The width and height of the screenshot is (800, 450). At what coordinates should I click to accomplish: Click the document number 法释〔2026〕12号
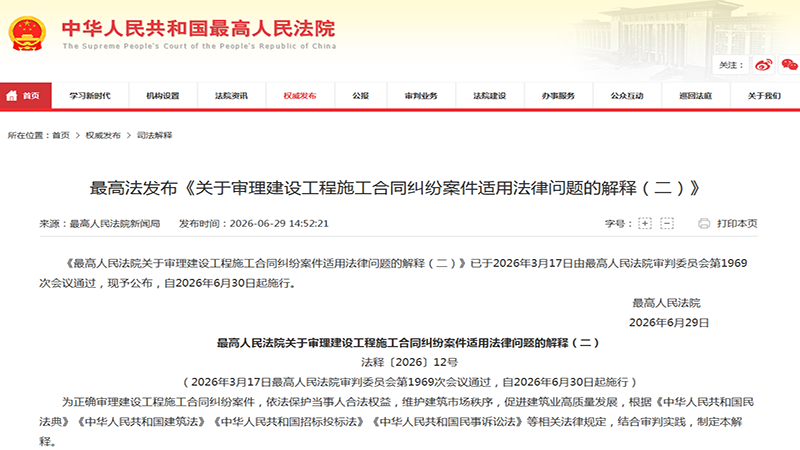[x=409, y=362]
